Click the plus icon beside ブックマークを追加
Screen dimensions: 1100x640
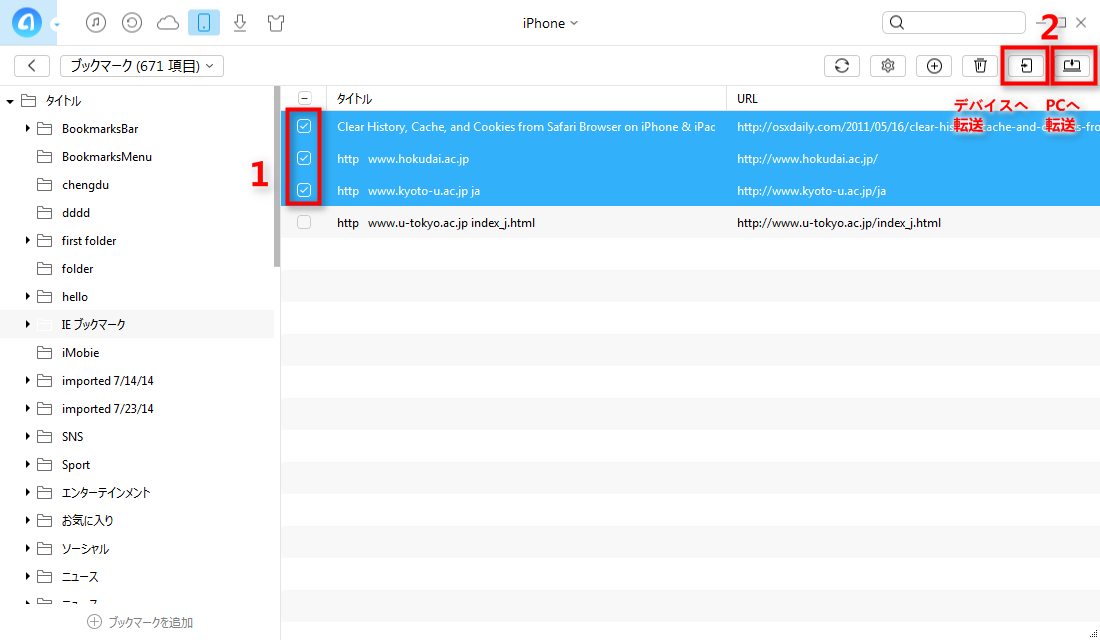pyautogui.click(x=94, y=622)
